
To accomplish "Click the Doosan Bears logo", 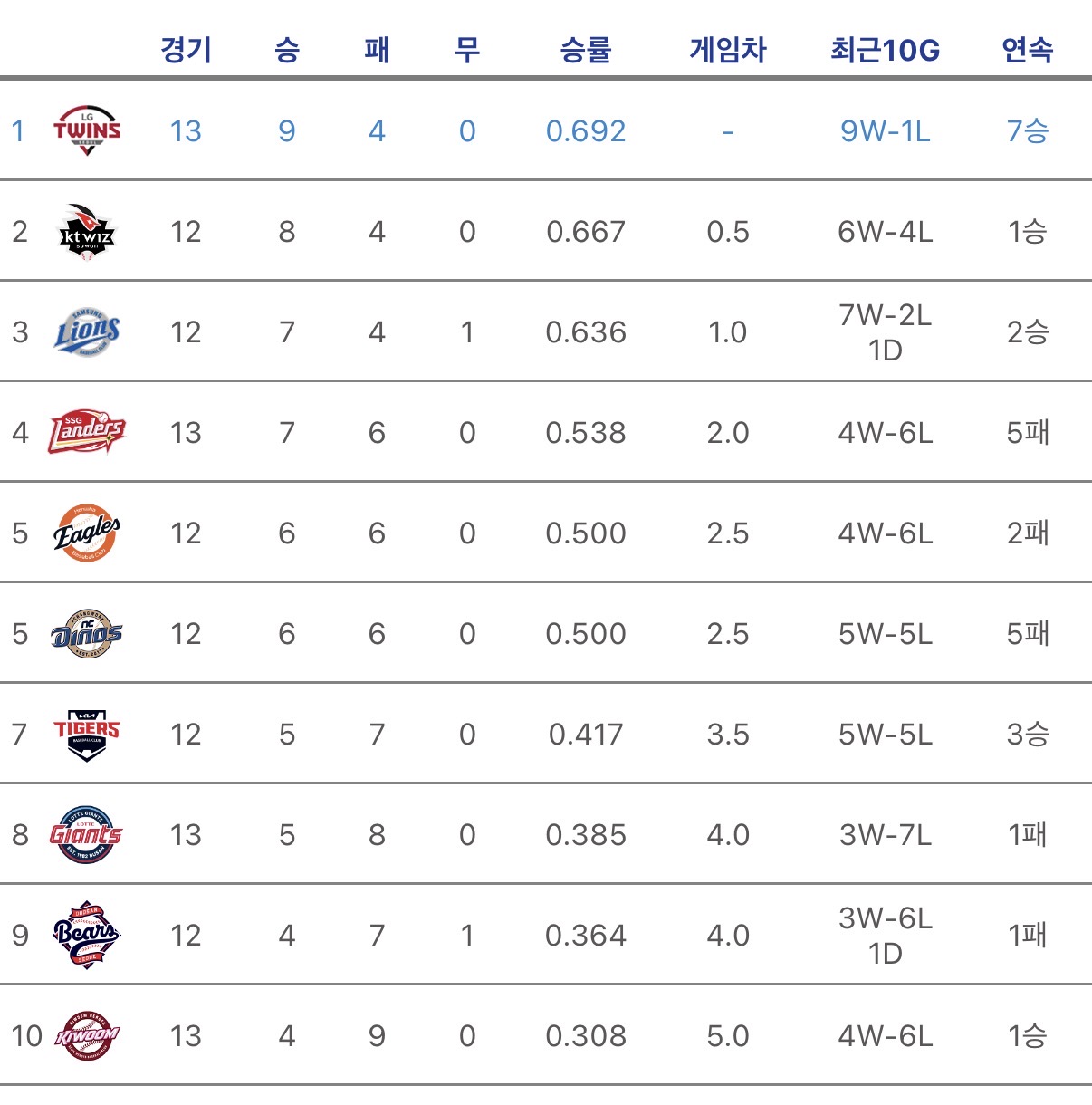I will click(87, 935).
